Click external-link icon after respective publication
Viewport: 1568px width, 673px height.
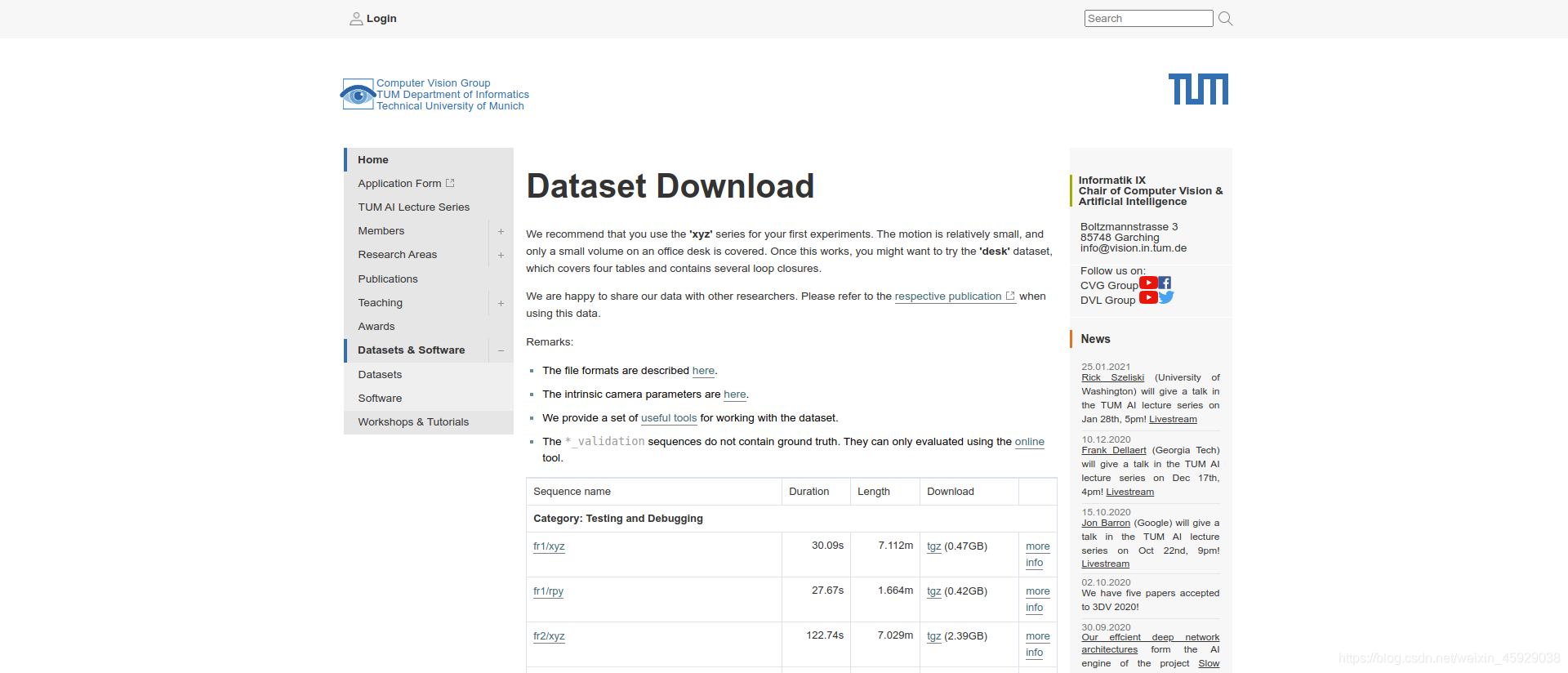[1010, 296]
